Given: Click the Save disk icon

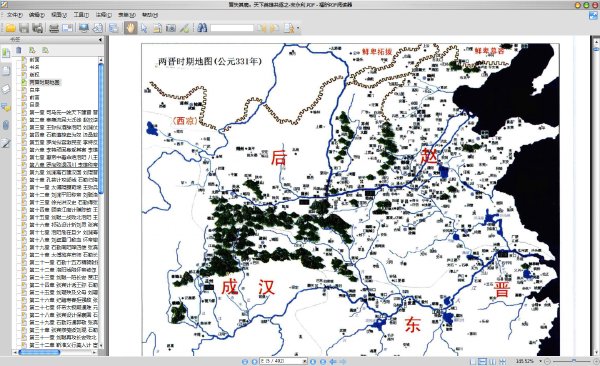Looking at the screenshot, I should [24, 28].
